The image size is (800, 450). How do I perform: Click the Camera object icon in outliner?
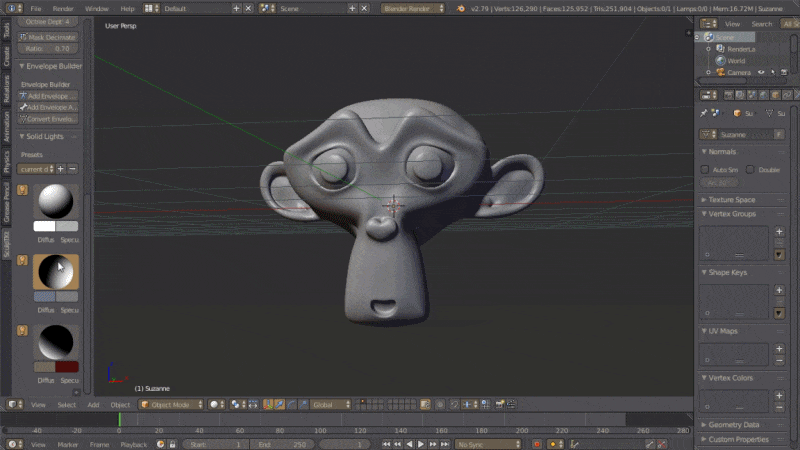(720, 72)
